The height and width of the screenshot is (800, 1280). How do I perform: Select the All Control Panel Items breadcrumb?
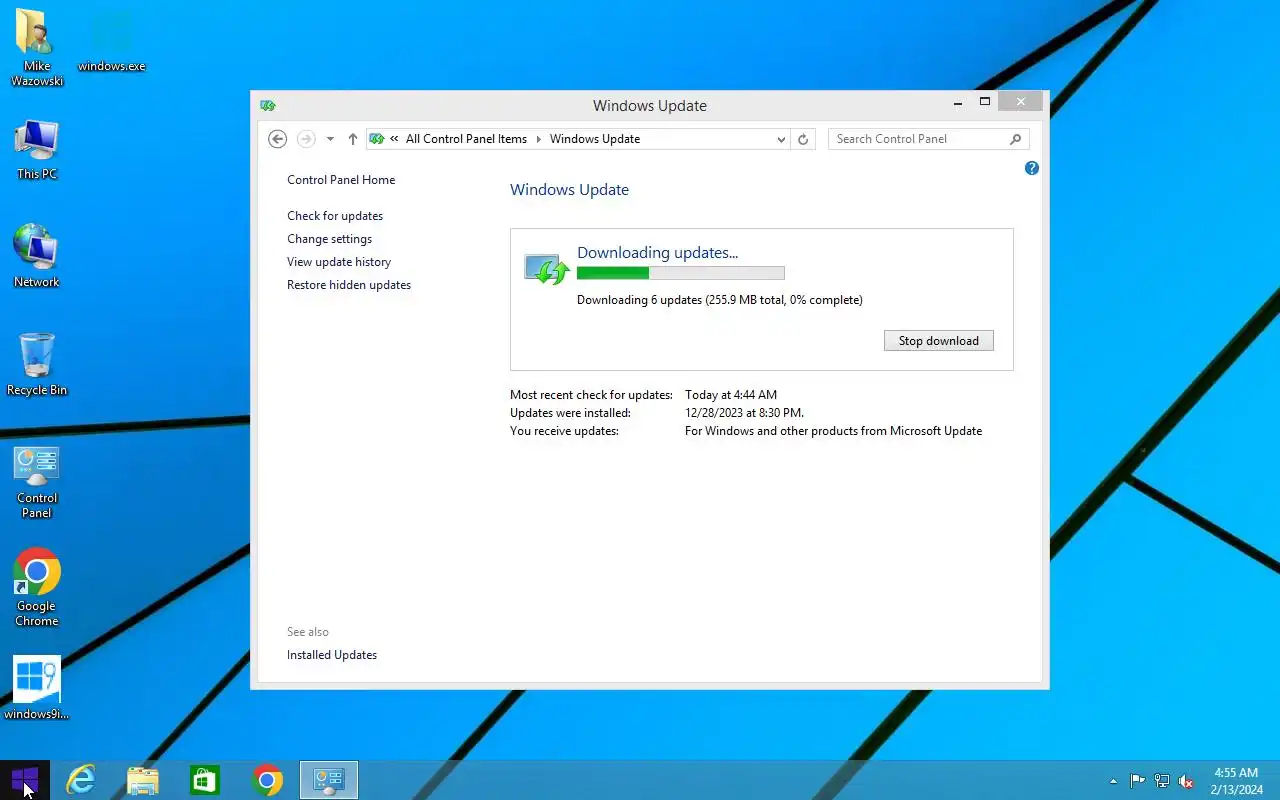click(x=466, y=139)
